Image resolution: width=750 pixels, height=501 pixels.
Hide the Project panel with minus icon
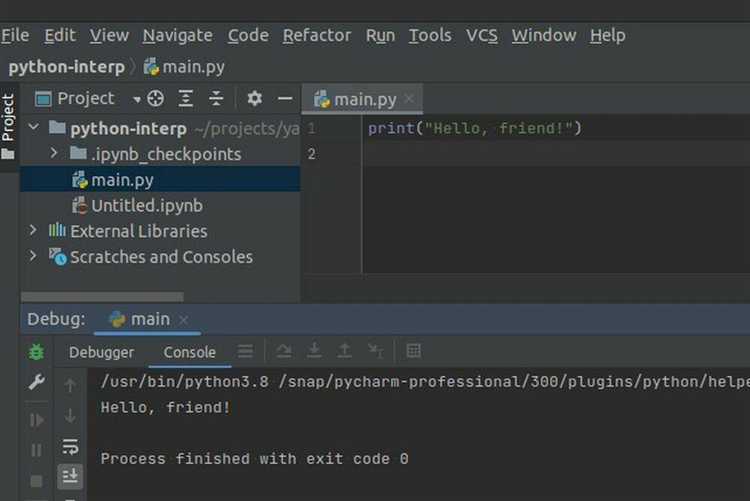(285, 98)
